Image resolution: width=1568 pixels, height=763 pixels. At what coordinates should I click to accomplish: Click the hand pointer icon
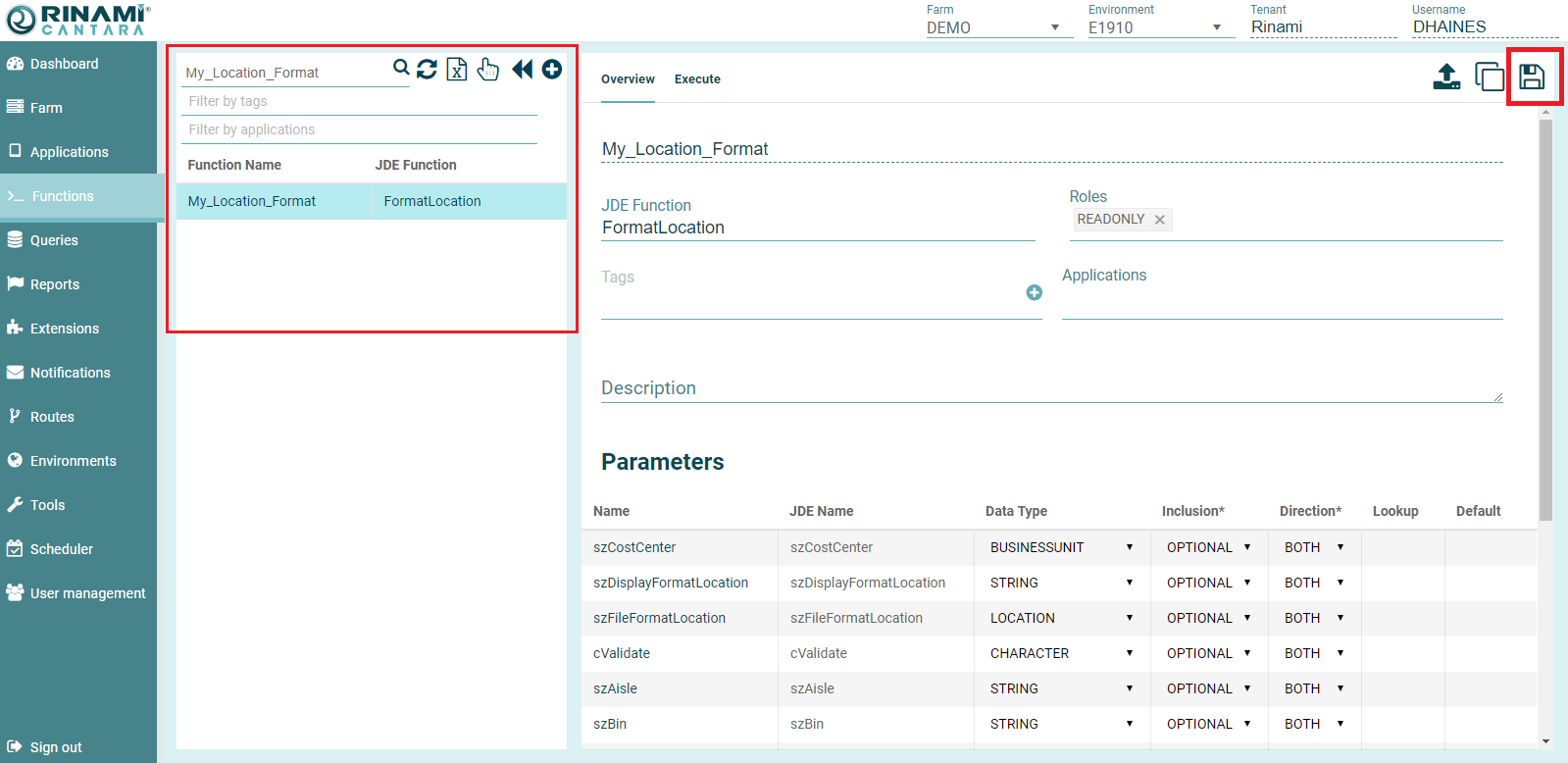(x=487, y=69)
